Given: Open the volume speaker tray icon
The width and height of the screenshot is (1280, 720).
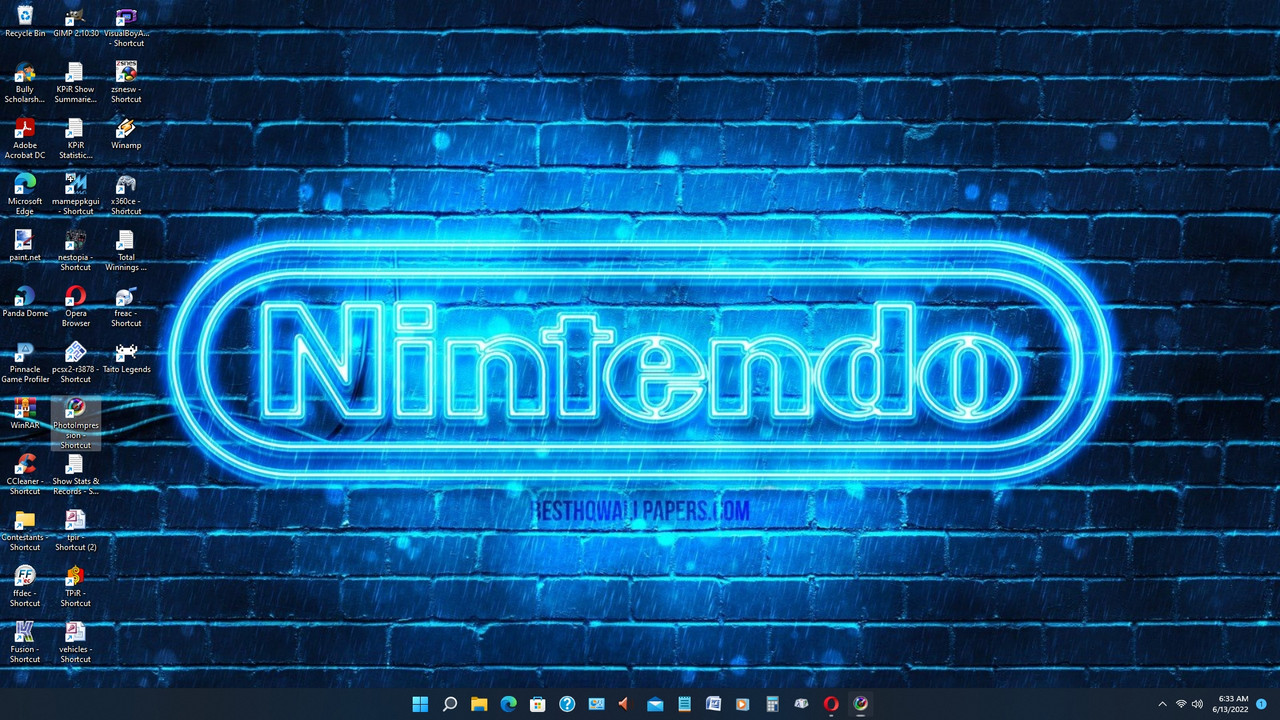Looking at the screenshot, I should [1198, 704].
